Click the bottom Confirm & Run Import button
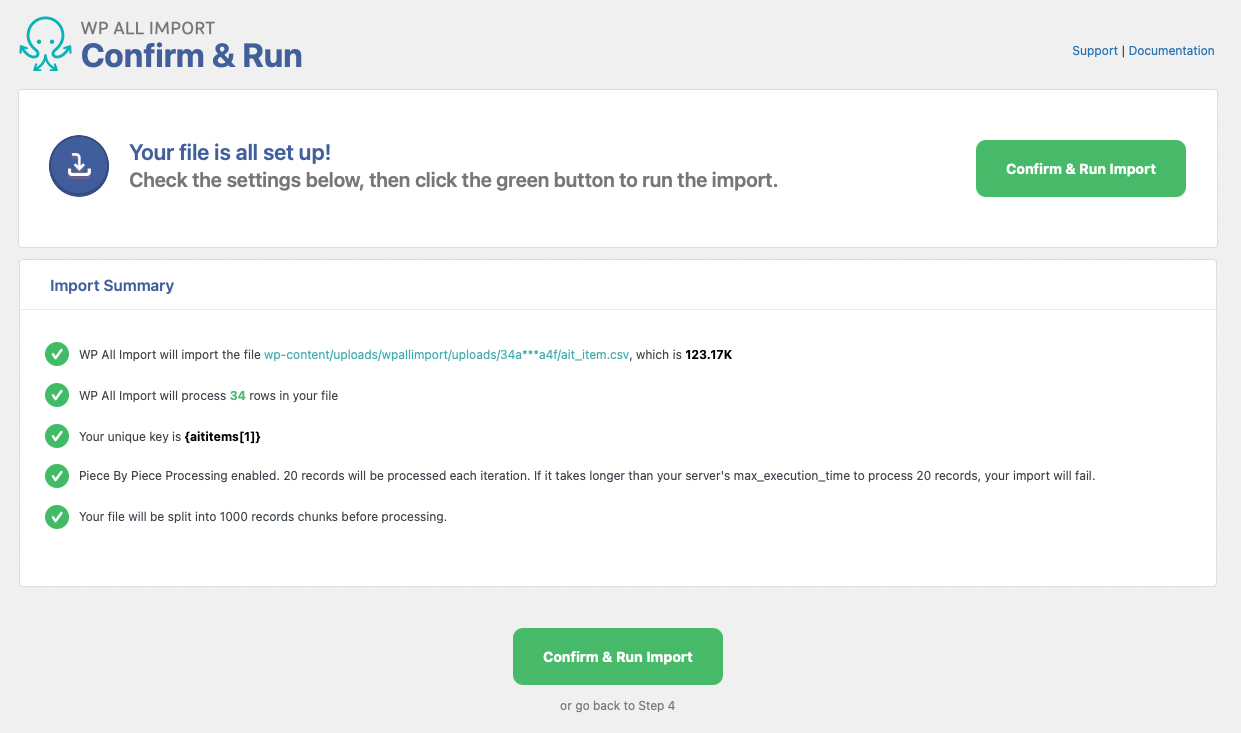Viewport: 1241px width, 733px height. 618,657
